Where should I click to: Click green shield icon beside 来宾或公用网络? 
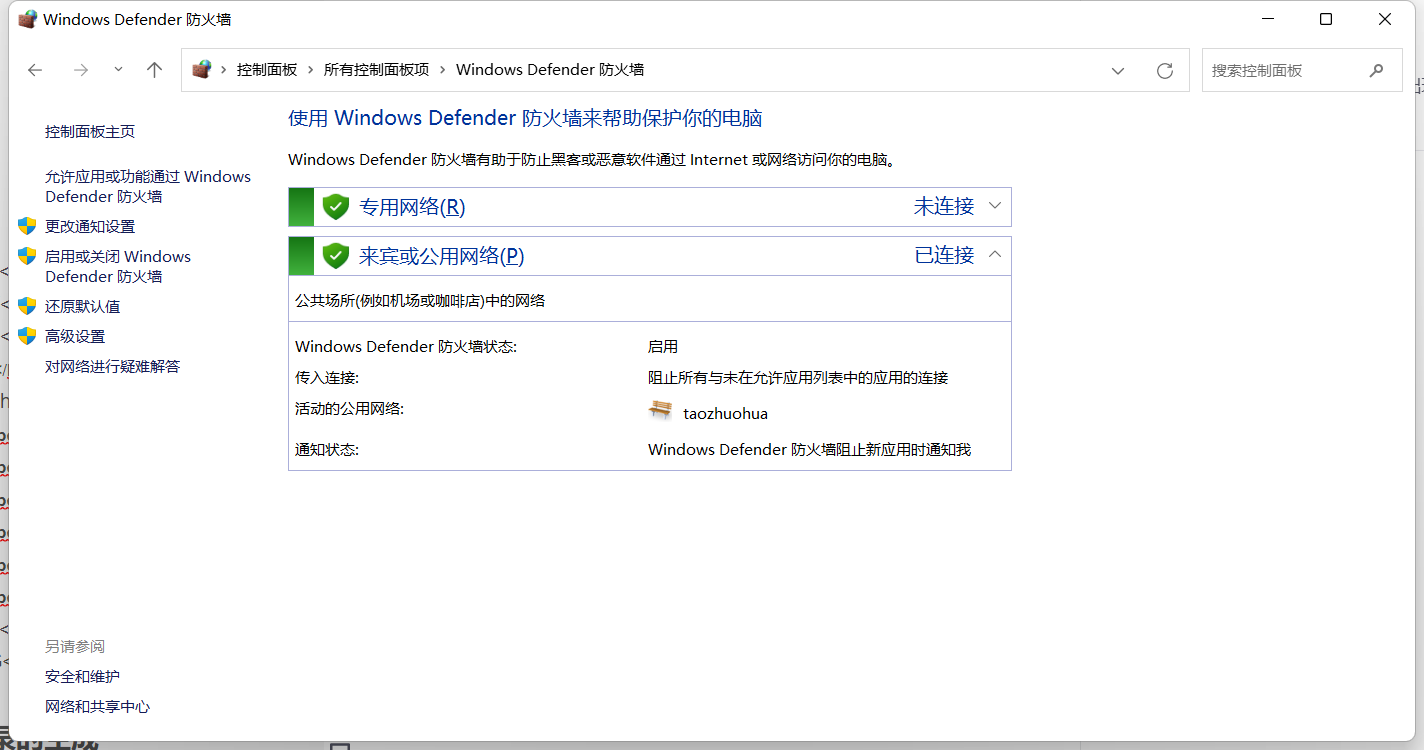click(336, 256)
